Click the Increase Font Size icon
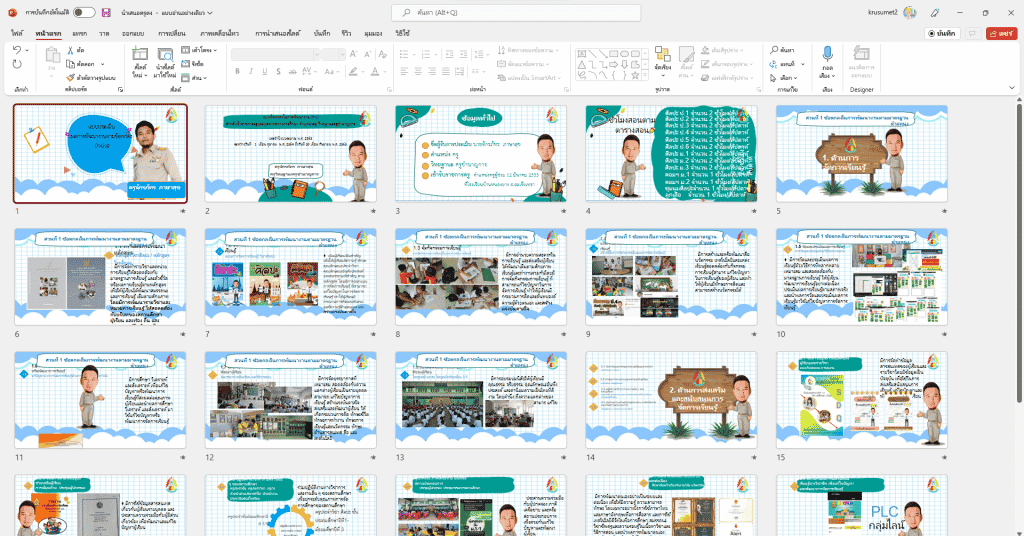1024x536 pixels. coord(353,54)
